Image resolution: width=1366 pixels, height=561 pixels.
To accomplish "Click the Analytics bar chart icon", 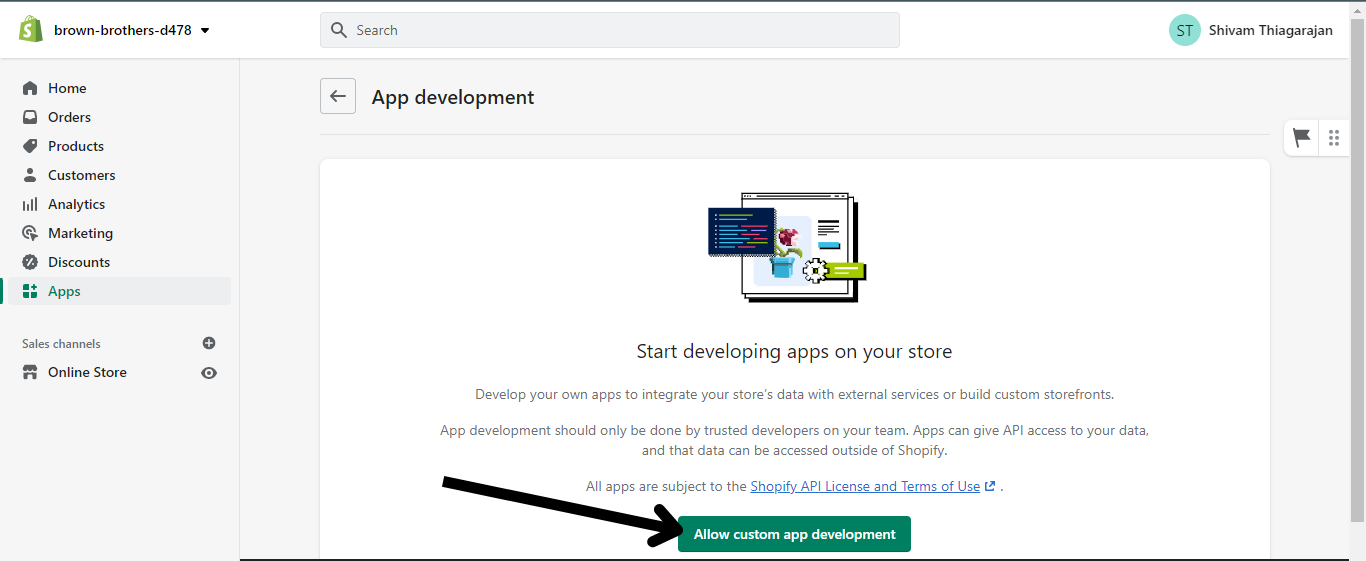I will pyautogui.click(x=30, y=204).
